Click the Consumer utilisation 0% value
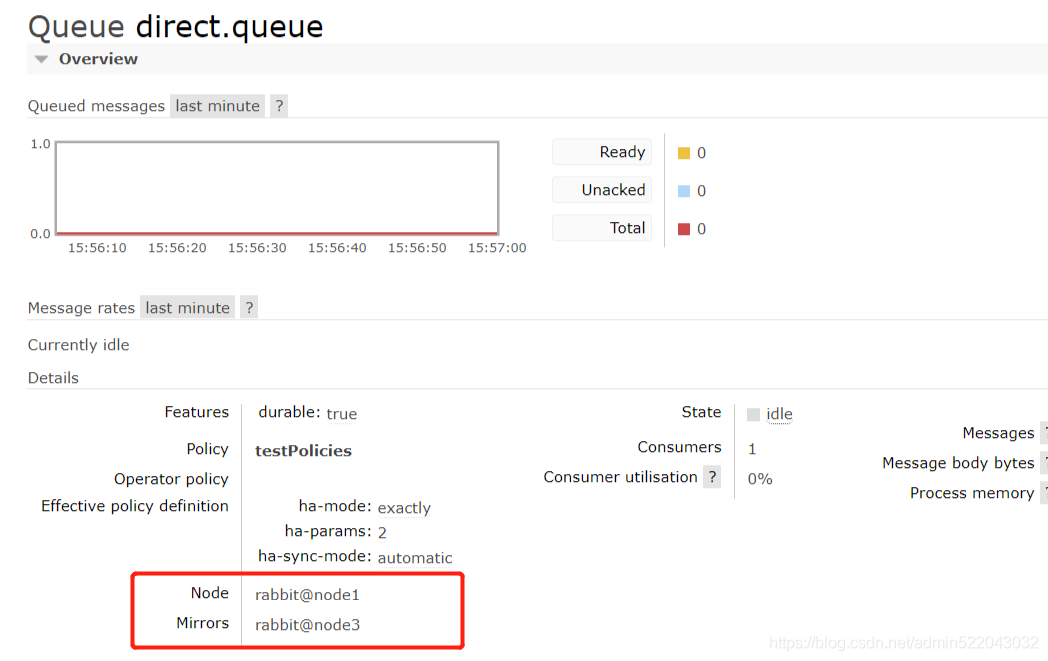The width and height of the screenshot is (1048, 661). (760, 479)
